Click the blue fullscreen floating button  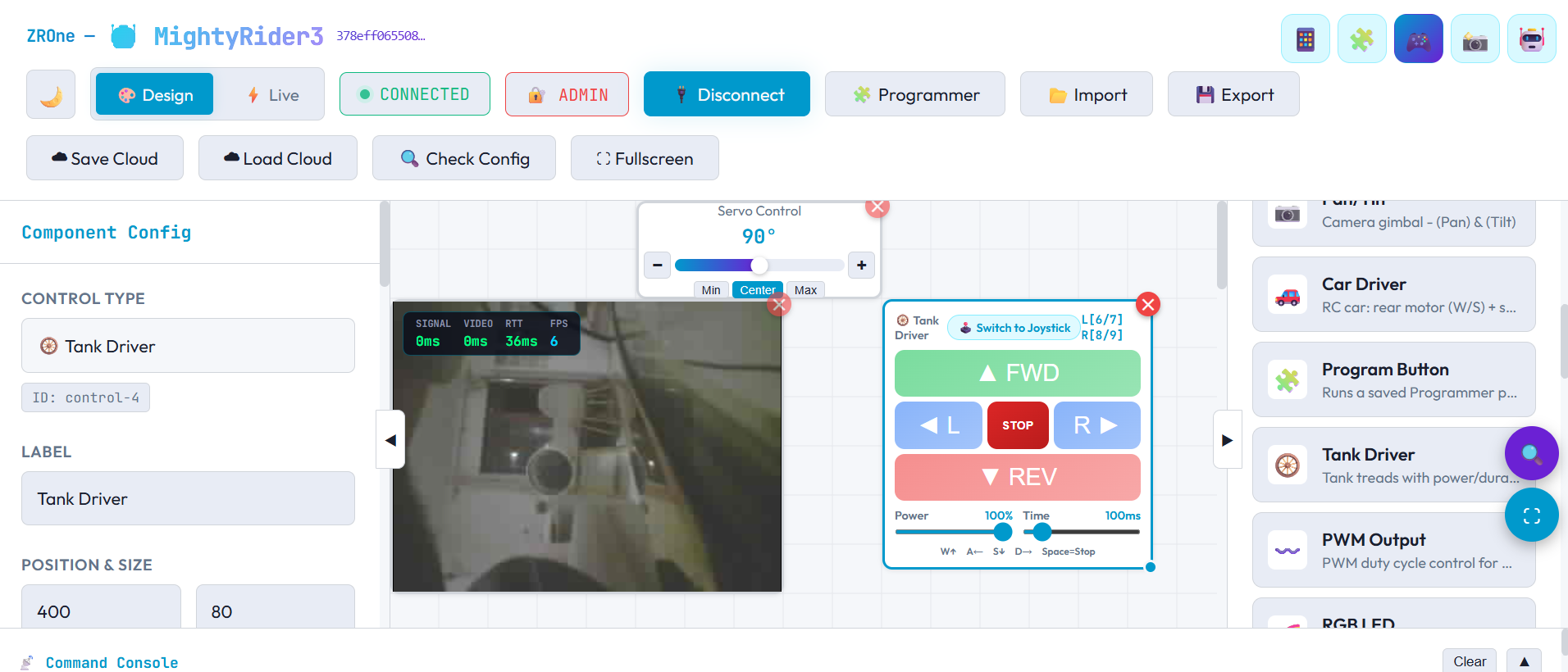point(1531,515)
